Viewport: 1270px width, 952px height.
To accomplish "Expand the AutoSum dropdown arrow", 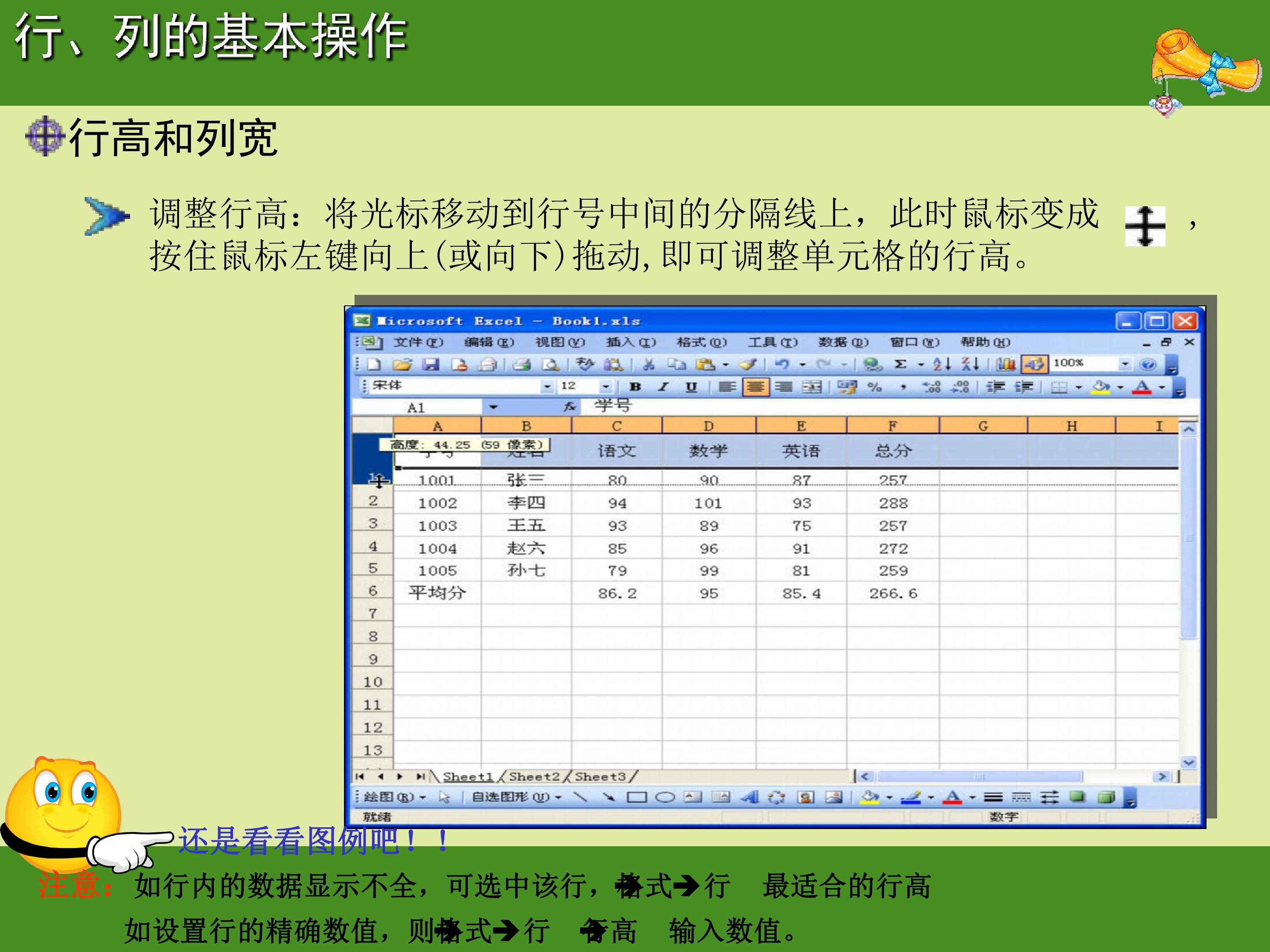I will [x=921, y=365].
